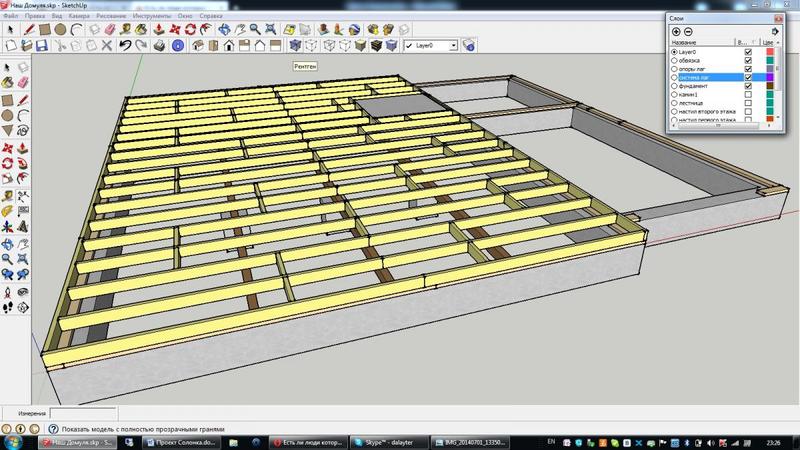Show the лестница layer via checkbox
Viewport: 800px width, 450px height.
click(748, 103)
